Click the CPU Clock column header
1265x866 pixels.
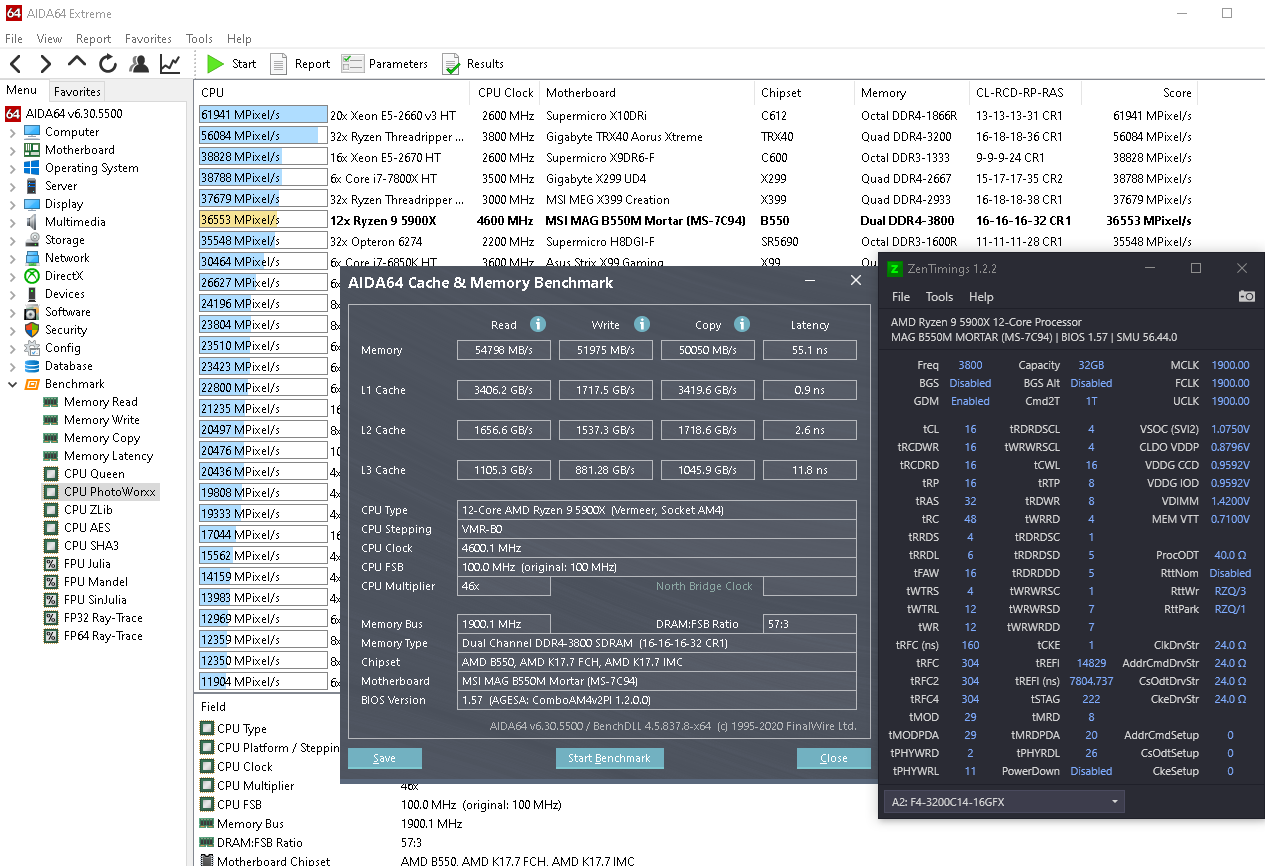pyautogui.click(x=506, y=92)
